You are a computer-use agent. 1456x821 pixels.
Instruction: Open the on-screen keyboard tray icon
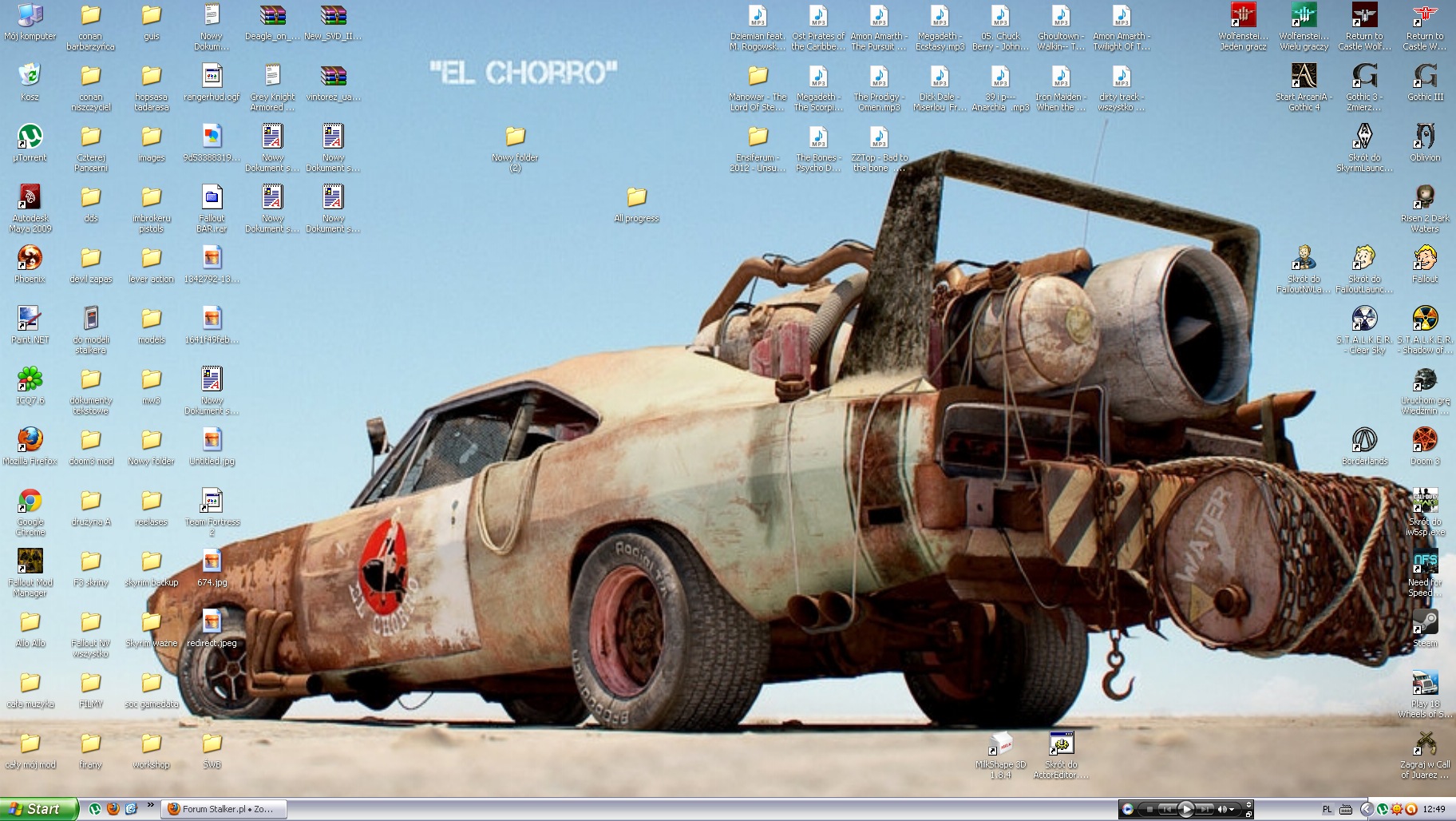[1346, 809]
